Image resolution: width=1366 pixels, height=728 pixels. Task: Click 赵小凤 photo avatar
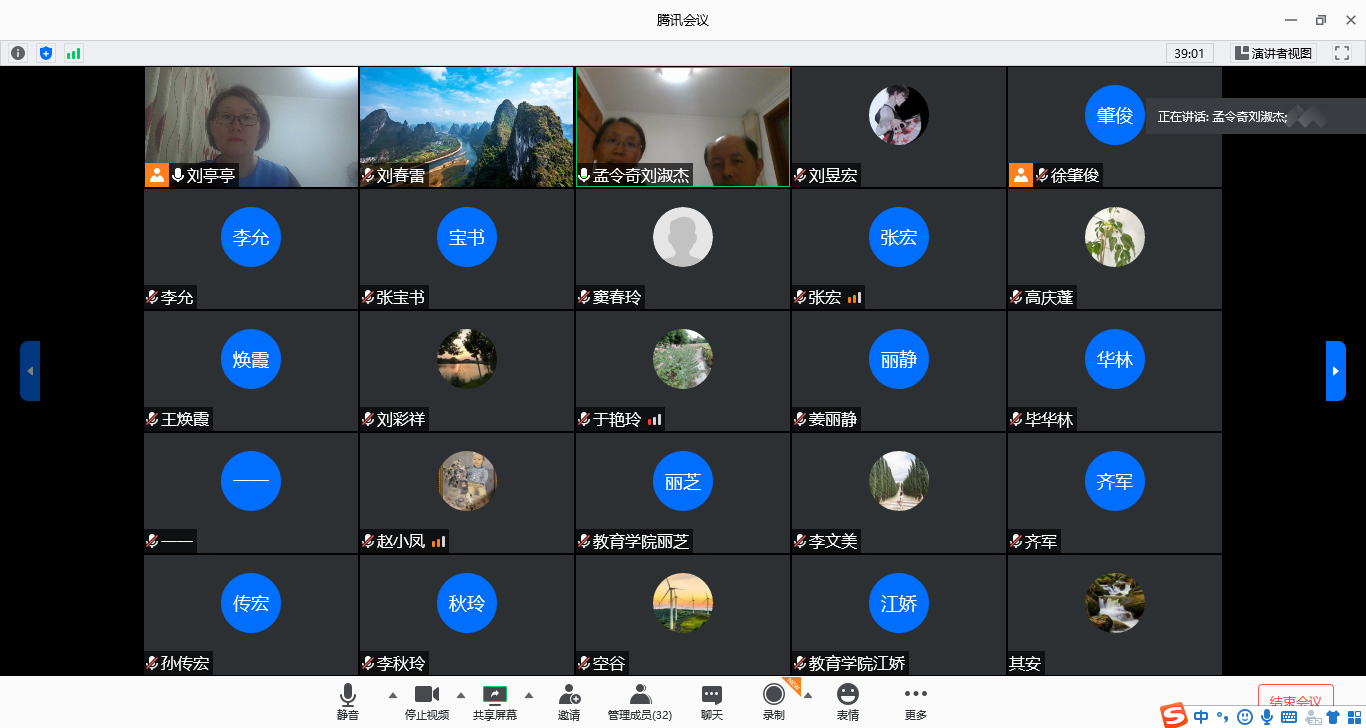pyautogui.click(x=467, y=481)
